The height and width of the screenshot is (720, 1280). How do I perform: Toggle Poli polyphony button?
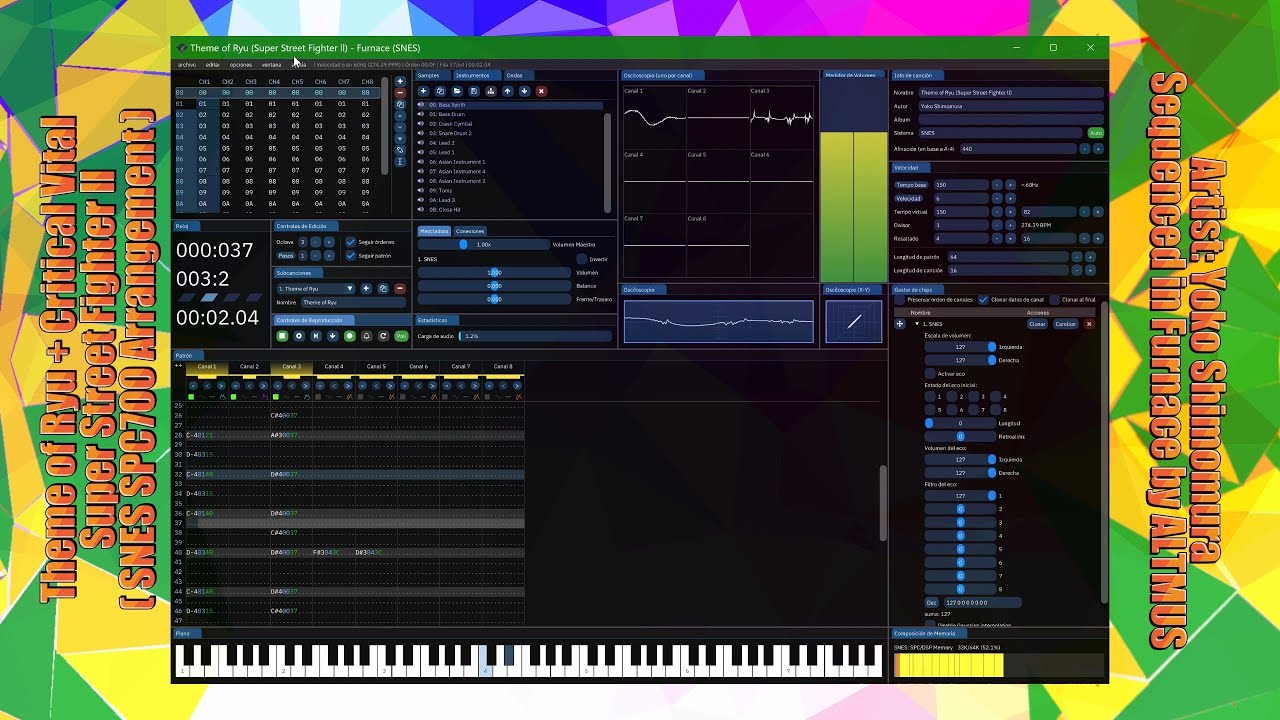tap(401, 336)
